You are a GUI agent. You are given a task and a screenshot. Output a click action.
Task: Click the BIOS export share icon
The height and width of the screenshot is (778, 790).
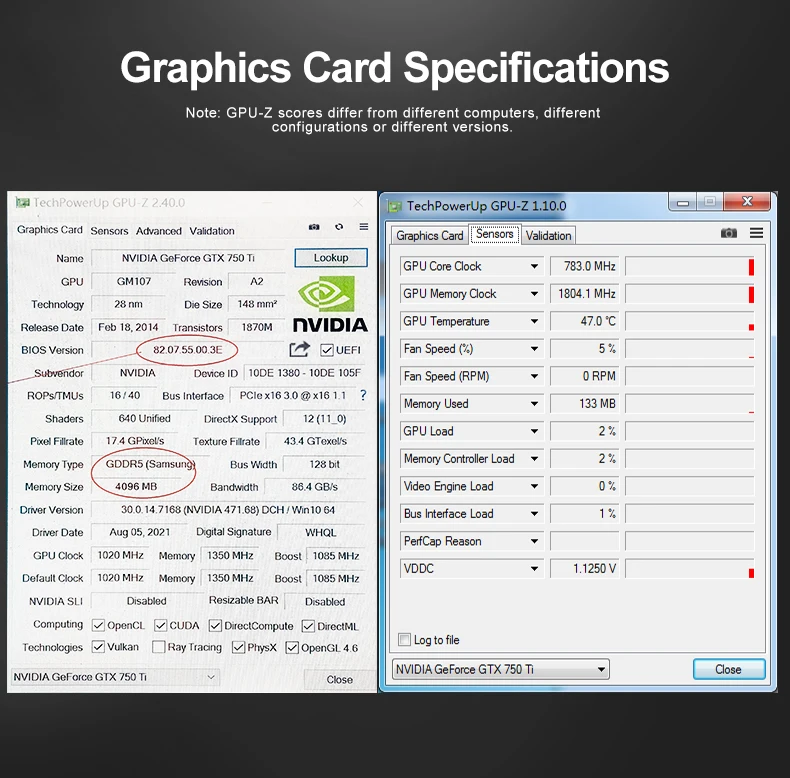coord(299,349)
